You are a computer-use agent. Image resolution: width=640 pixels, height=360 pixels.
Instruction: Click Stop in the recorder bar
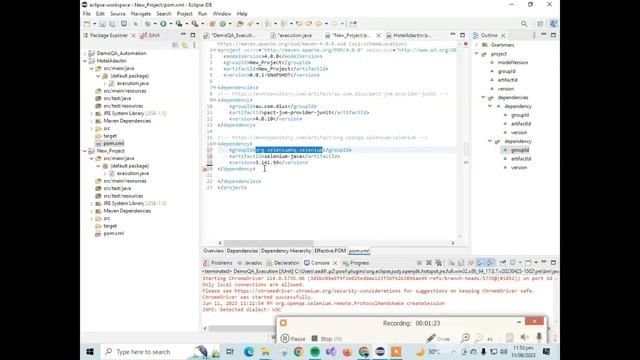(x=327, y=338)
